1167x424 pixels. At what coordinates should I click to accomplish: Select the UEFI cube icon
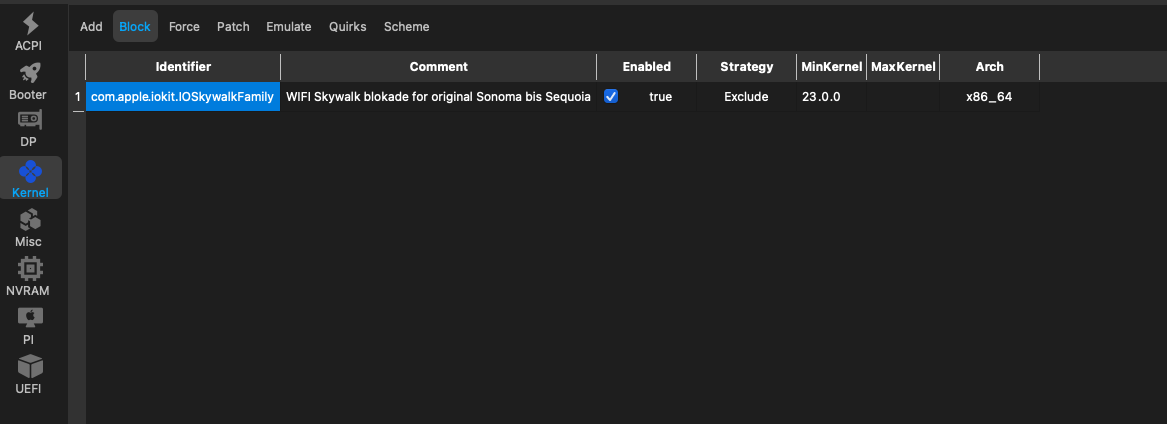[29, 366]
